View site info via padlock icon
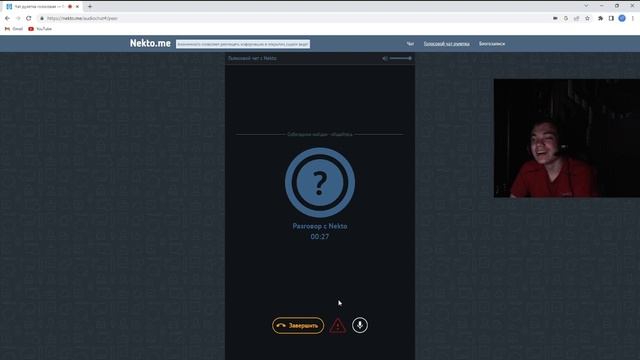Screen dimensions: 640x360 (x=42, y=18)
